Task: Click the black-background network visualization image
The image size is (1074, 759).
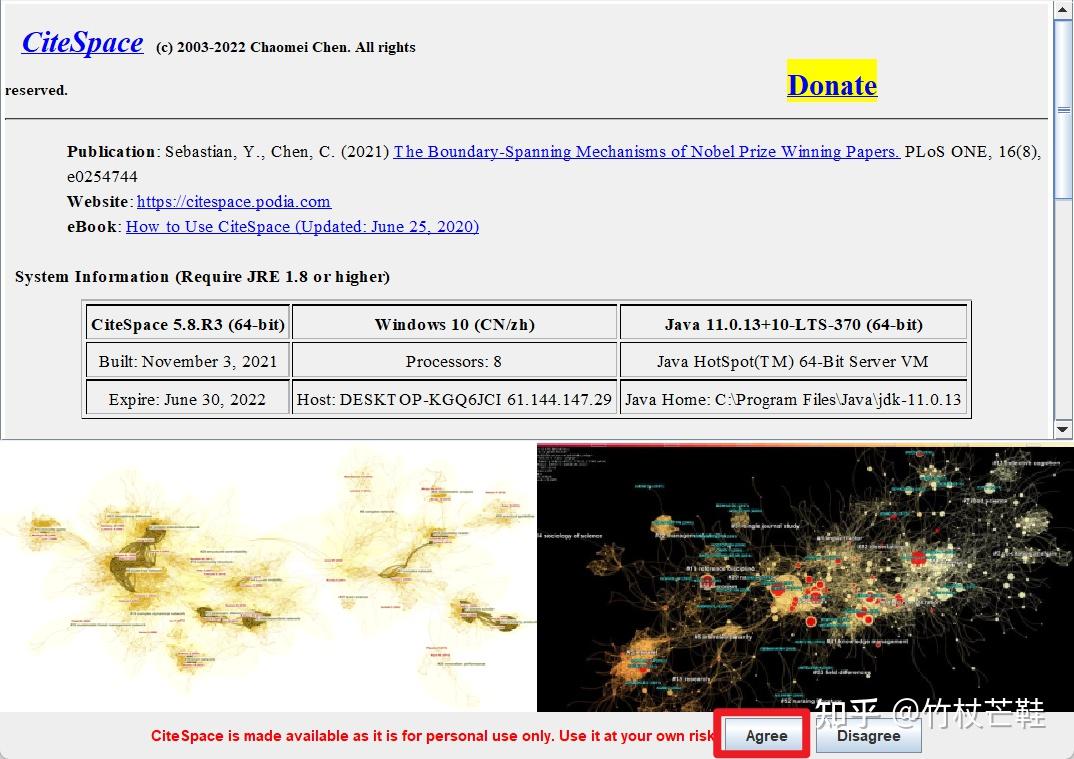Action: 805,577
